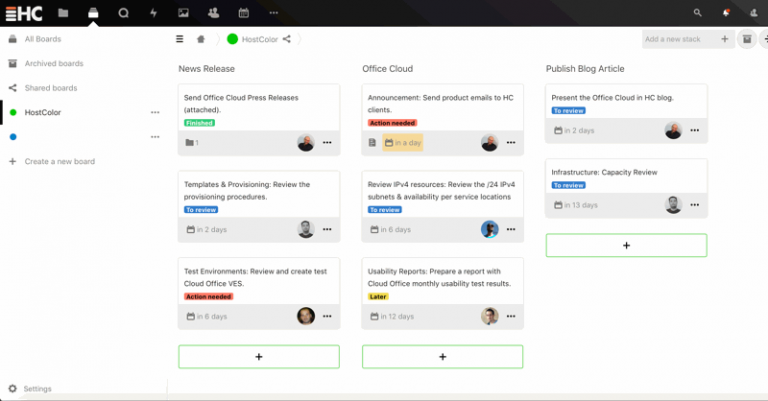Click the green HostColor board color dot
The image size is (768, 401).
tap(233, 39)
